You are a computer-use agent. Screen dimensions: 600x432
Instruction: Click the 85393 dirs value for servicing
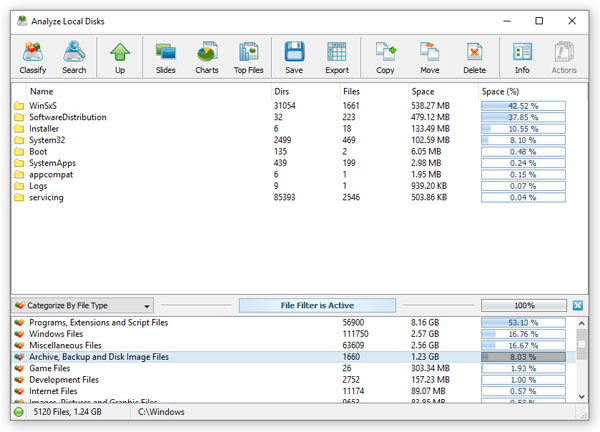284,197
